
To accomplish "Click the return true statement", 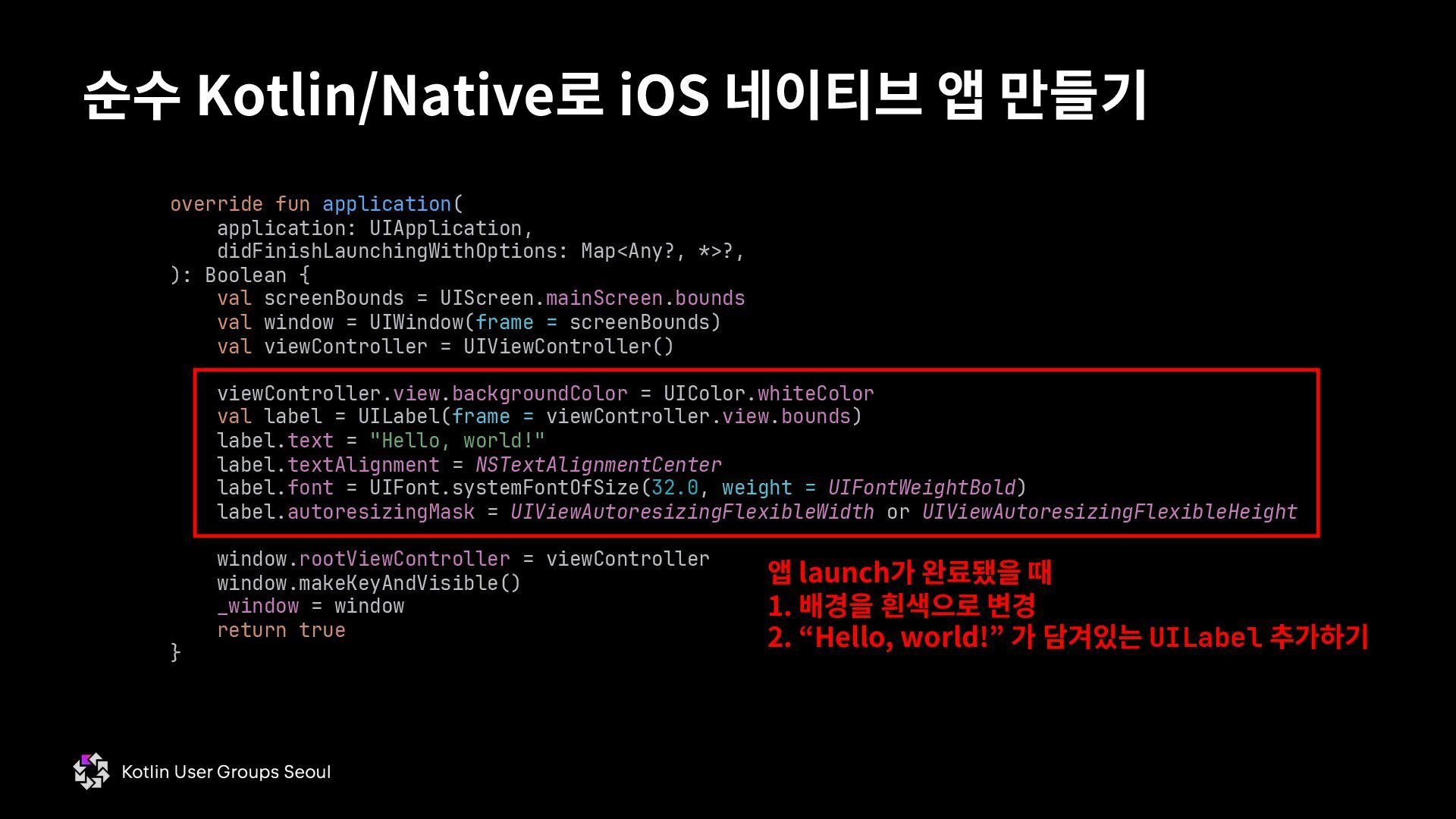I will point(281,630).
